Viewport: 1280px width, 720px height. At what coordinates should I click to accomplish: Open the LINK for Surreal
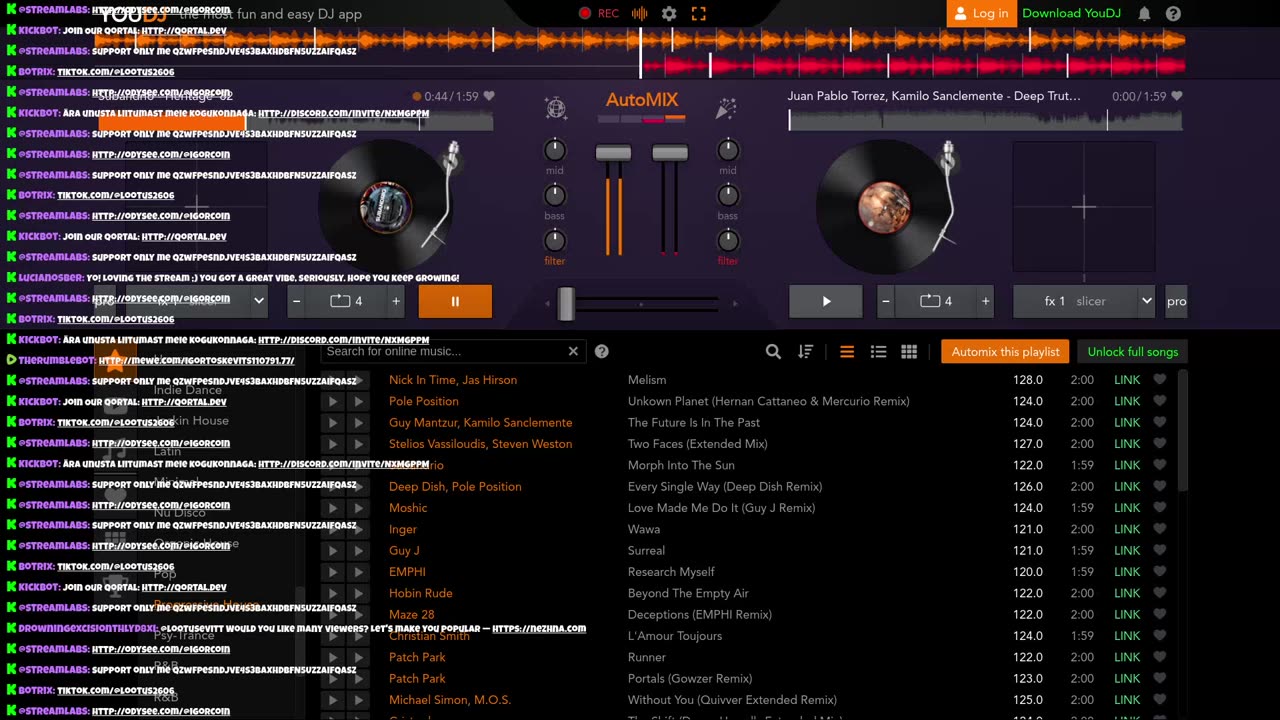pos(1127,551)
